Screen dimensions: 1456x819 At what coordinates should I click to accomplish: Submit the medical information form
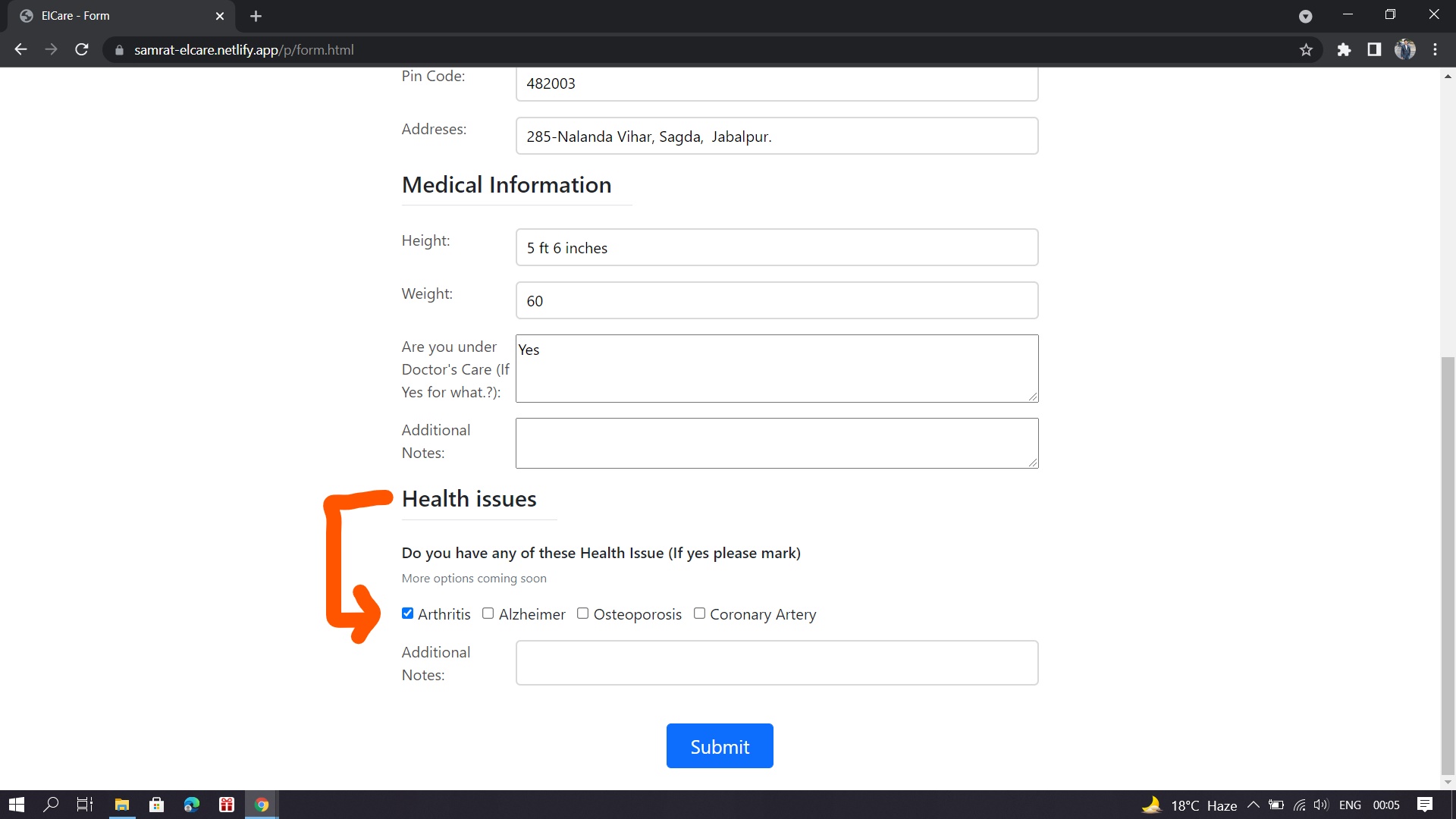[719, 745]
